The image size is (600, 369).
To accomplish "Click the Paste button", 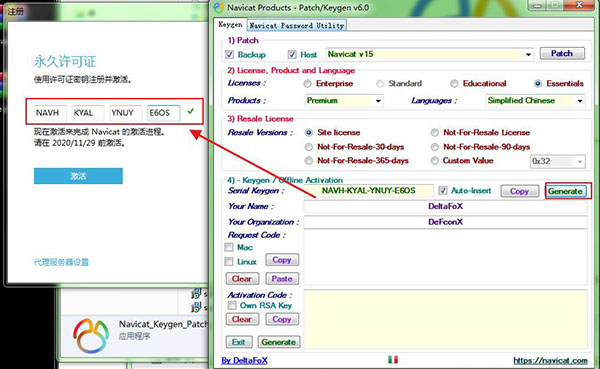I will [x=282, y=279].
